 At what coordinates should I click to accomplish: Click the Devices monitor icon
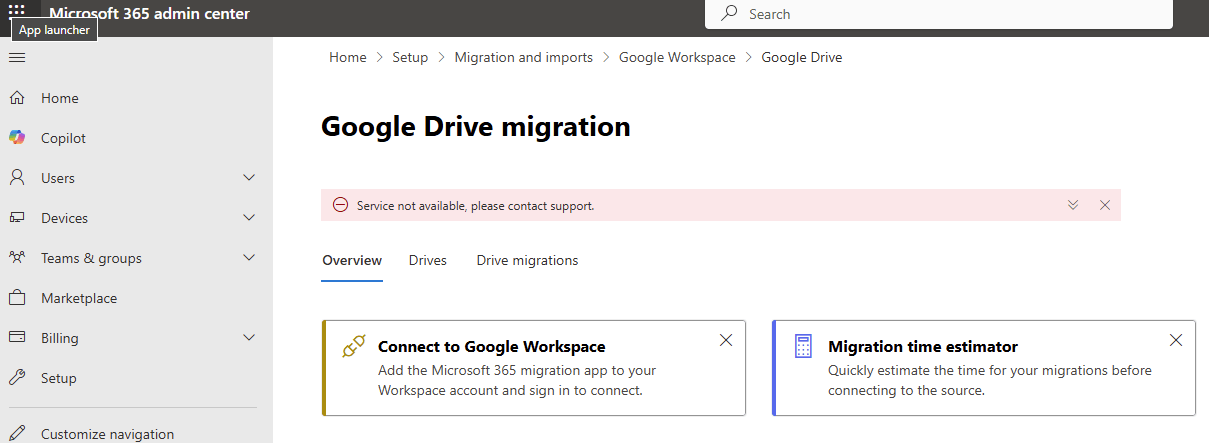pyautogui.click(x=17, y=218)
